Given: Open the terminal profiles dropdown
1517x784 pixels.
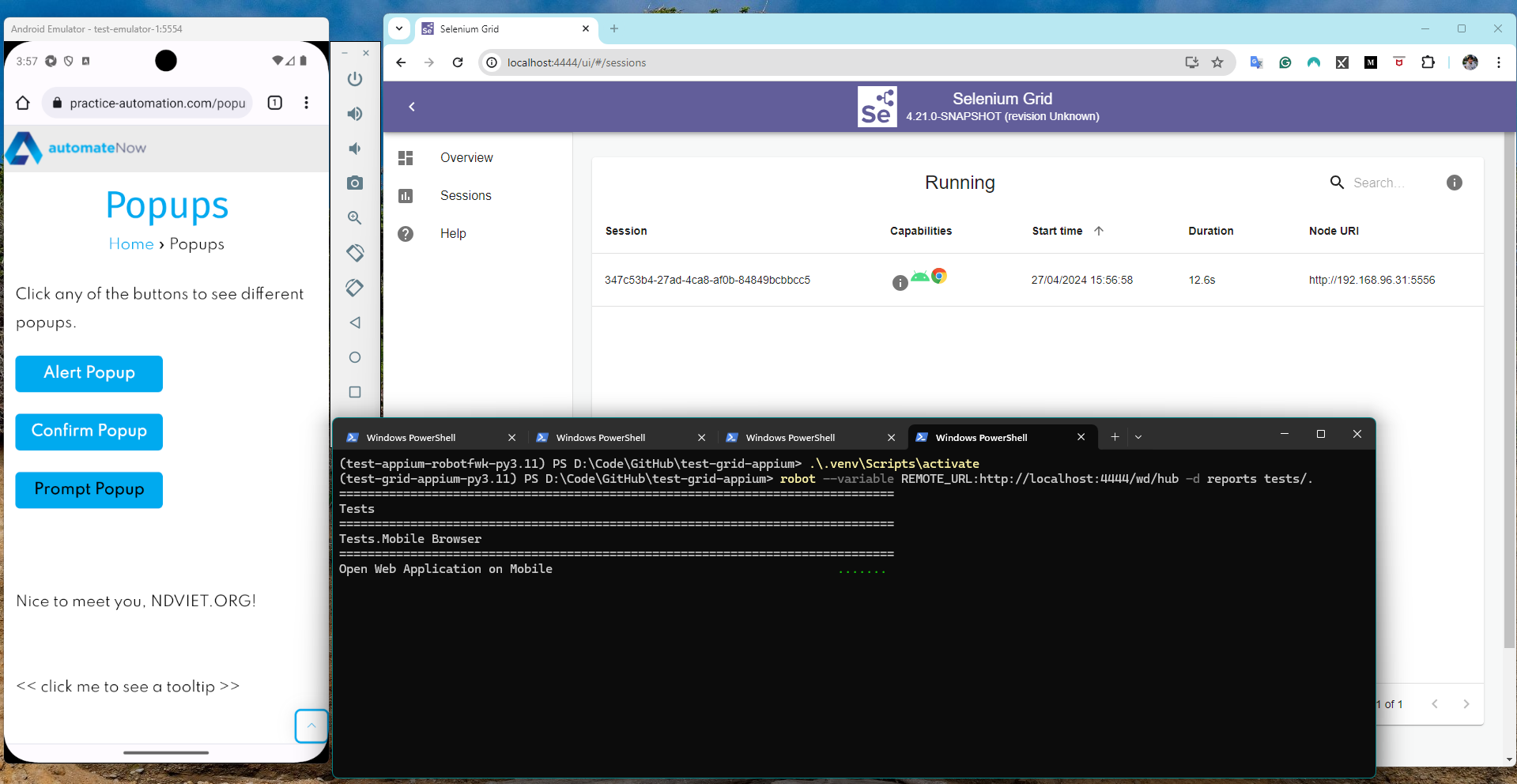Looking at the screenshot, I should point(1138,437).
